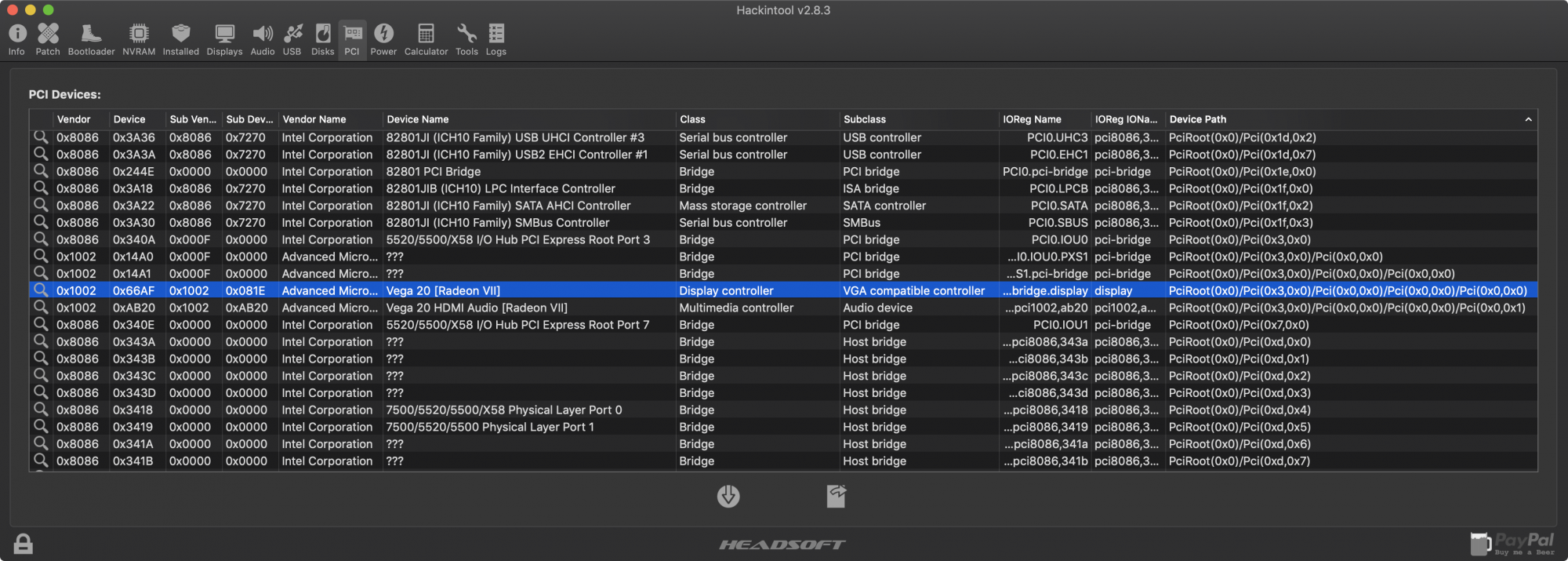
Task: Sort by the Vendor column header
Action: coord(81,119)
